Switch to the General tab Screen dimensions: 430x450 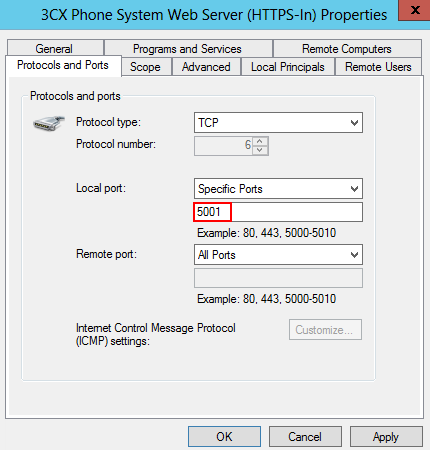coord(55,49)
